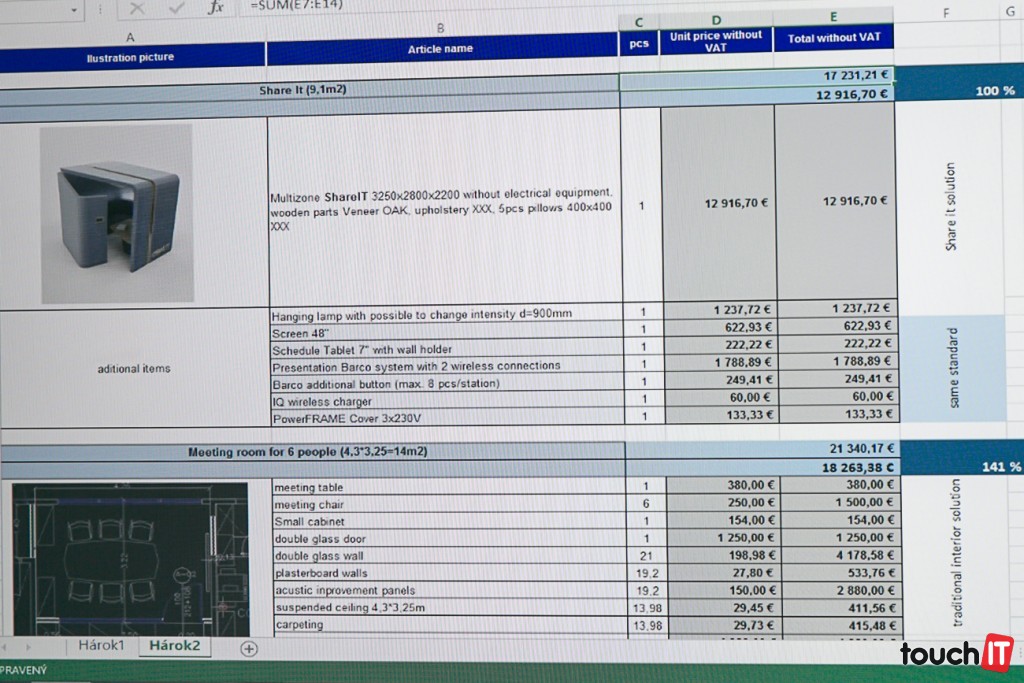This screenshot has width=1024, height=683.
Task: Click the cell showing 21 340,17 €
Action: click(x=761, y=449)
